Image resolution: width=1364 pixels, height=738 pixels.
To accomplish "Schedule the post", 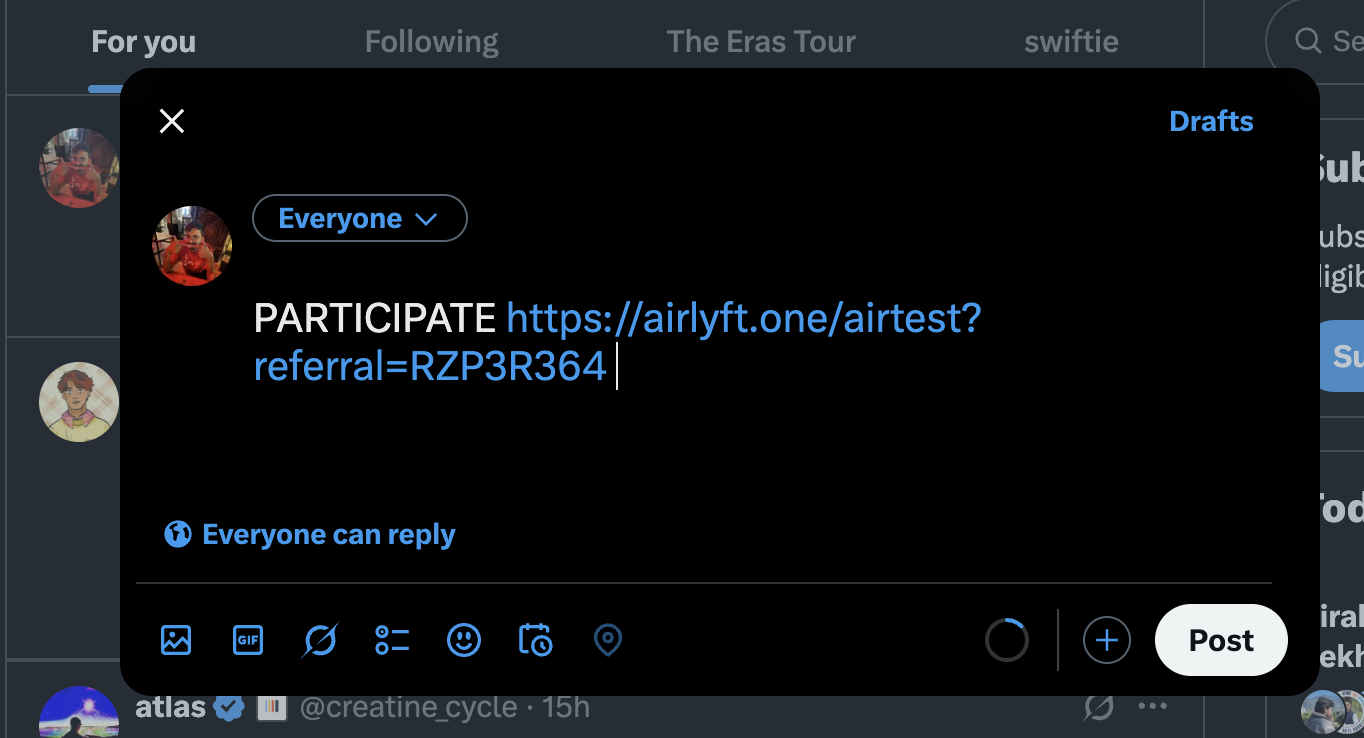I will point(535,640).
